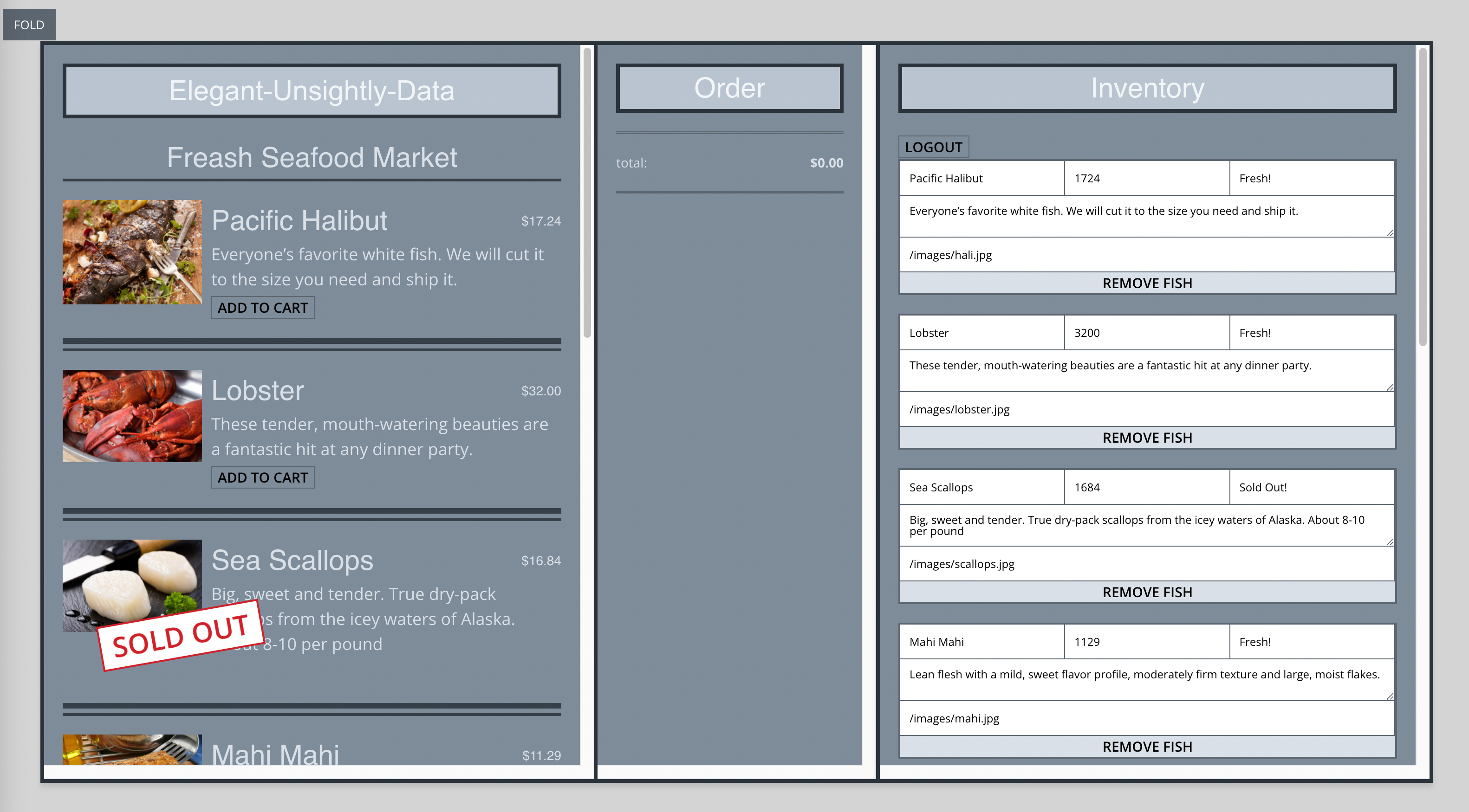Click the FOLD button

point(28,25)
